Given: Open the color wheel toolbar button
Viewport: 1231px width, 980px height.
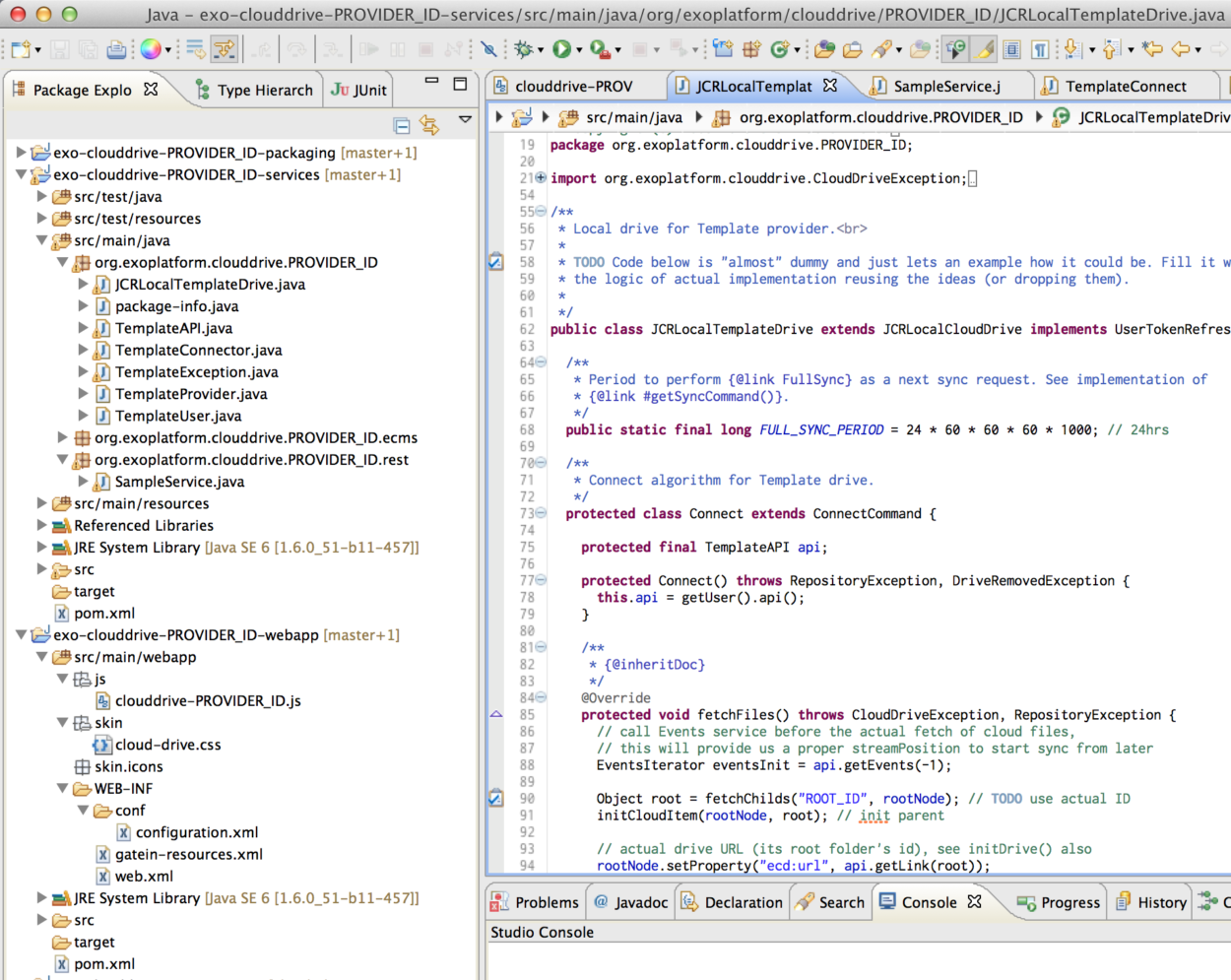Looking at the screenshot, I should point(151,49).
